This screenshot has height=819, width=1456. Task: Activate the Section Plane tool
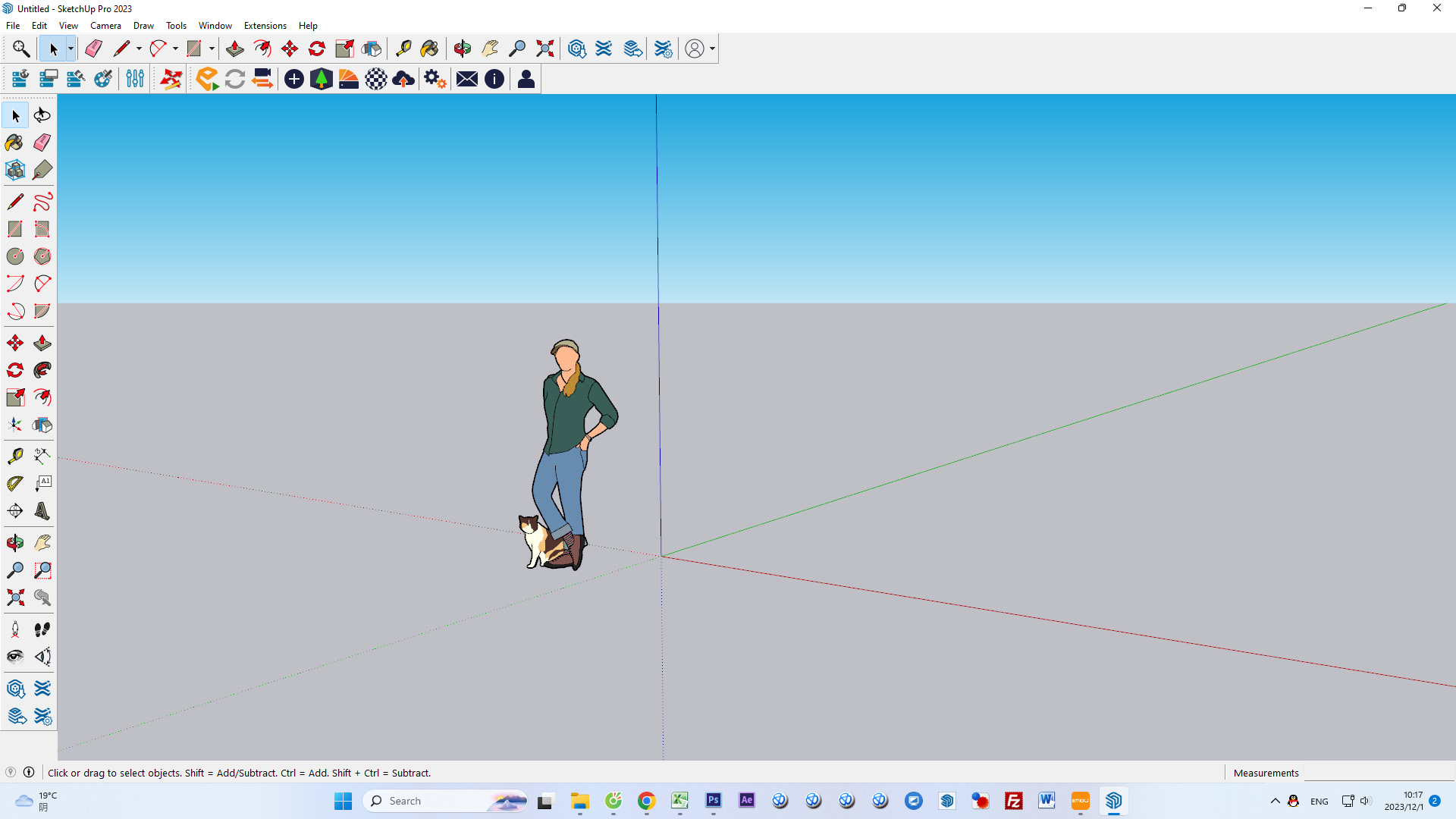tap(15, 510)
